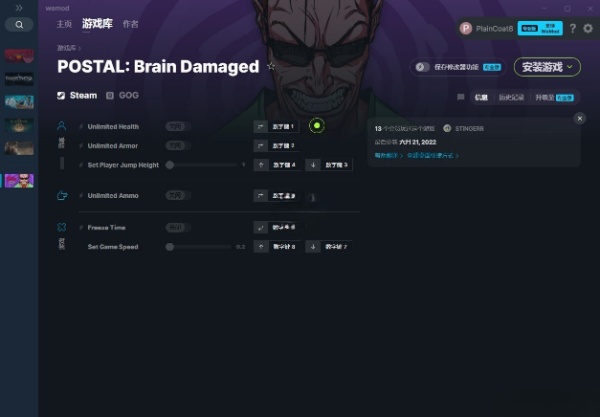Click Unlimited Ammo hotkey swap icon
The height and width of the screenshot is (417, 600).
point(261,195)
